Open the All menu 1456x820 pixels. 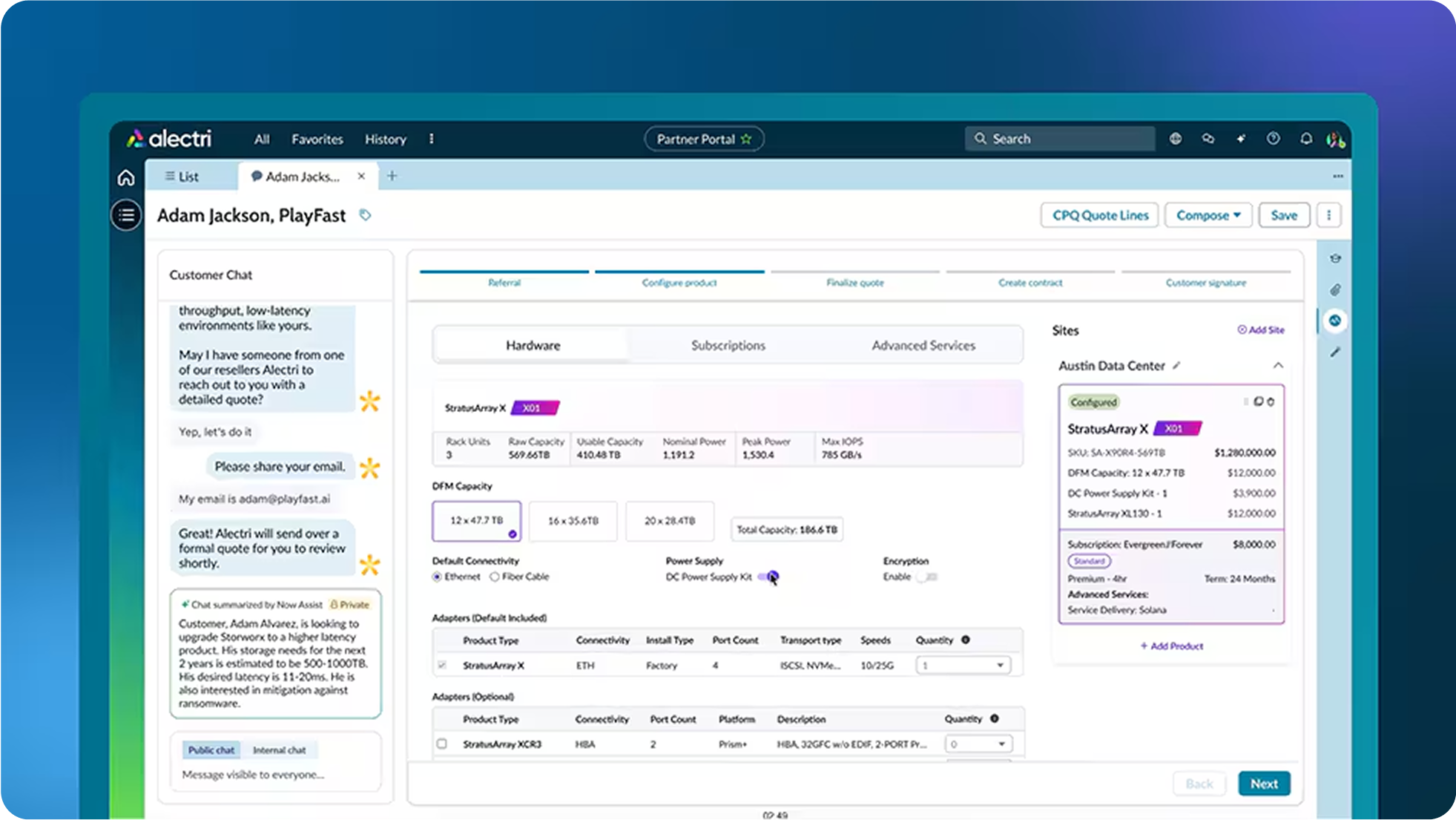click(x=262, y=139)
